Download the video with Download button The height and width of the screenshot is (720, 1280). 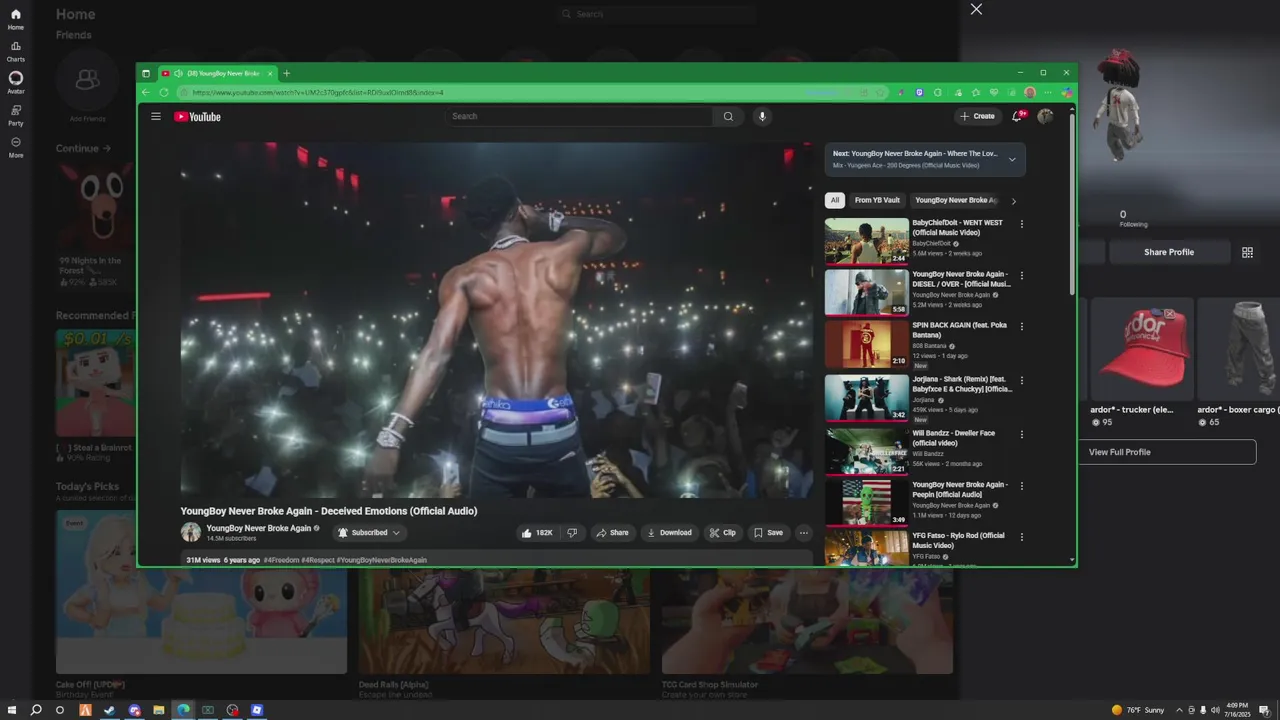coord(669,533)
